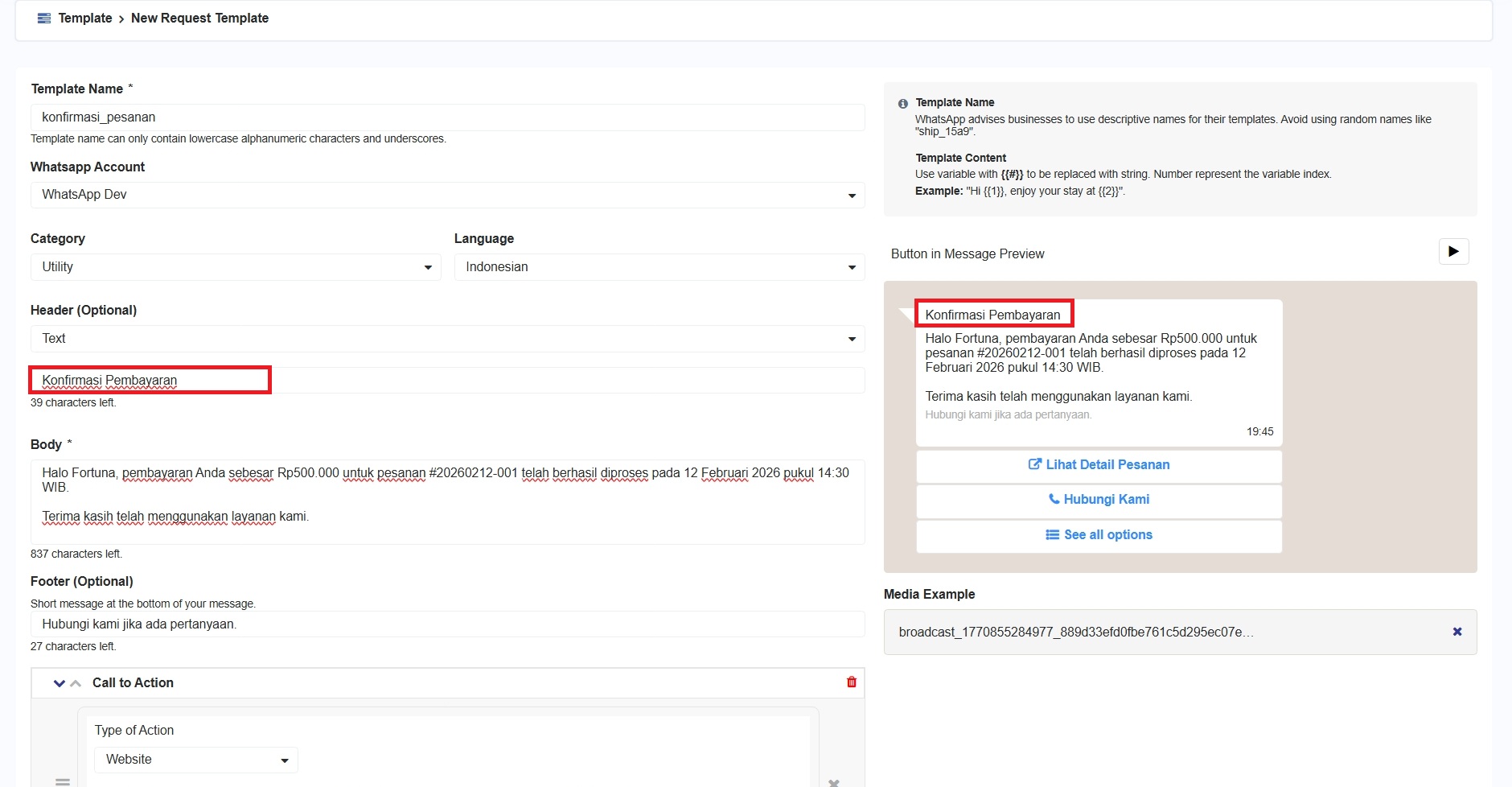This screenshot has width=1512, height=787.
Task: Move Call to Action section down with chevron
Action: pos(59,683)
